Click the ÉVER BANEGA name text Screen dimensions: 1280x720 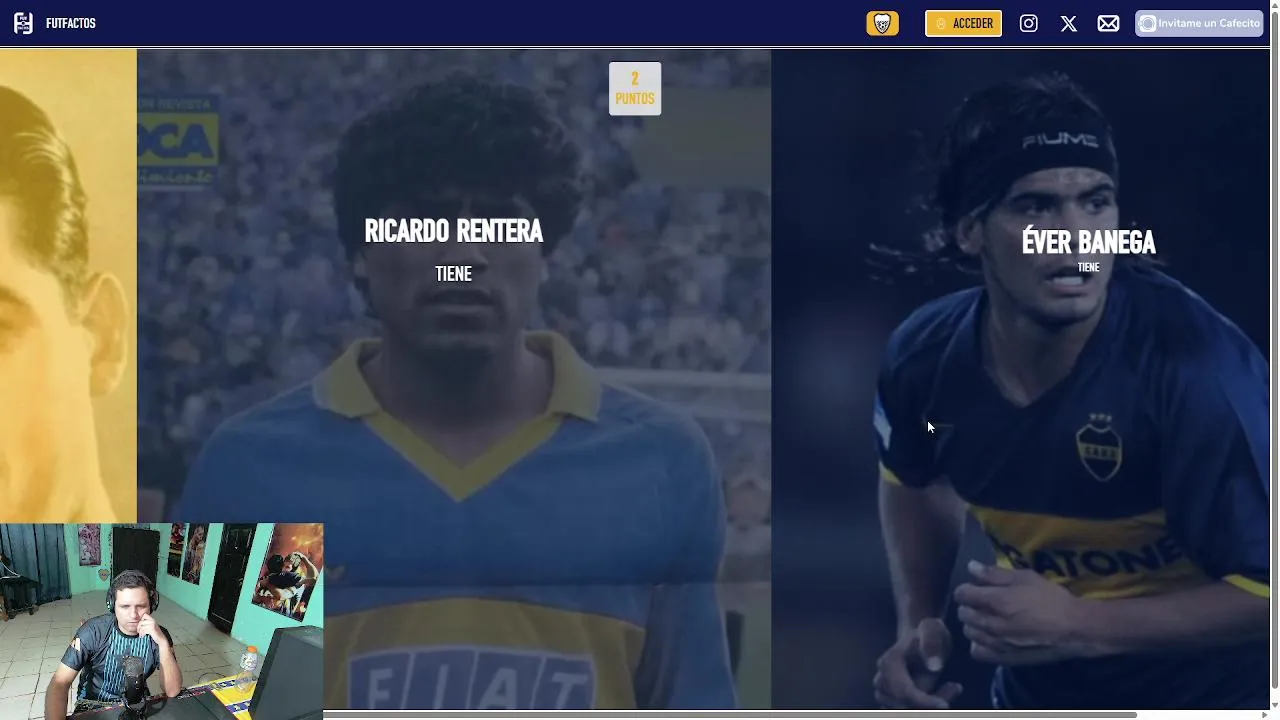(x=1088, y=242)
